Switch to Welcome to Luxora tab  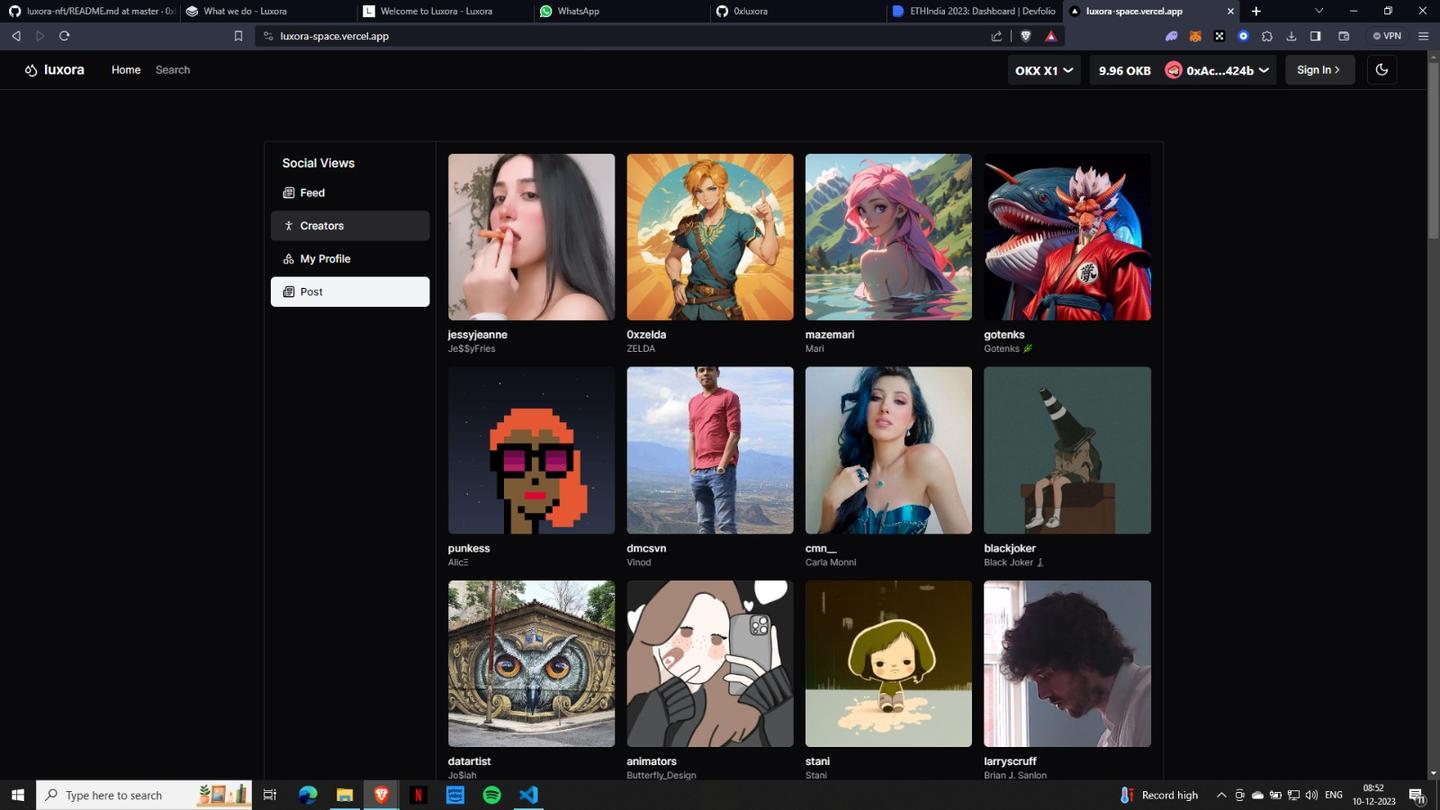coord(444,11)
